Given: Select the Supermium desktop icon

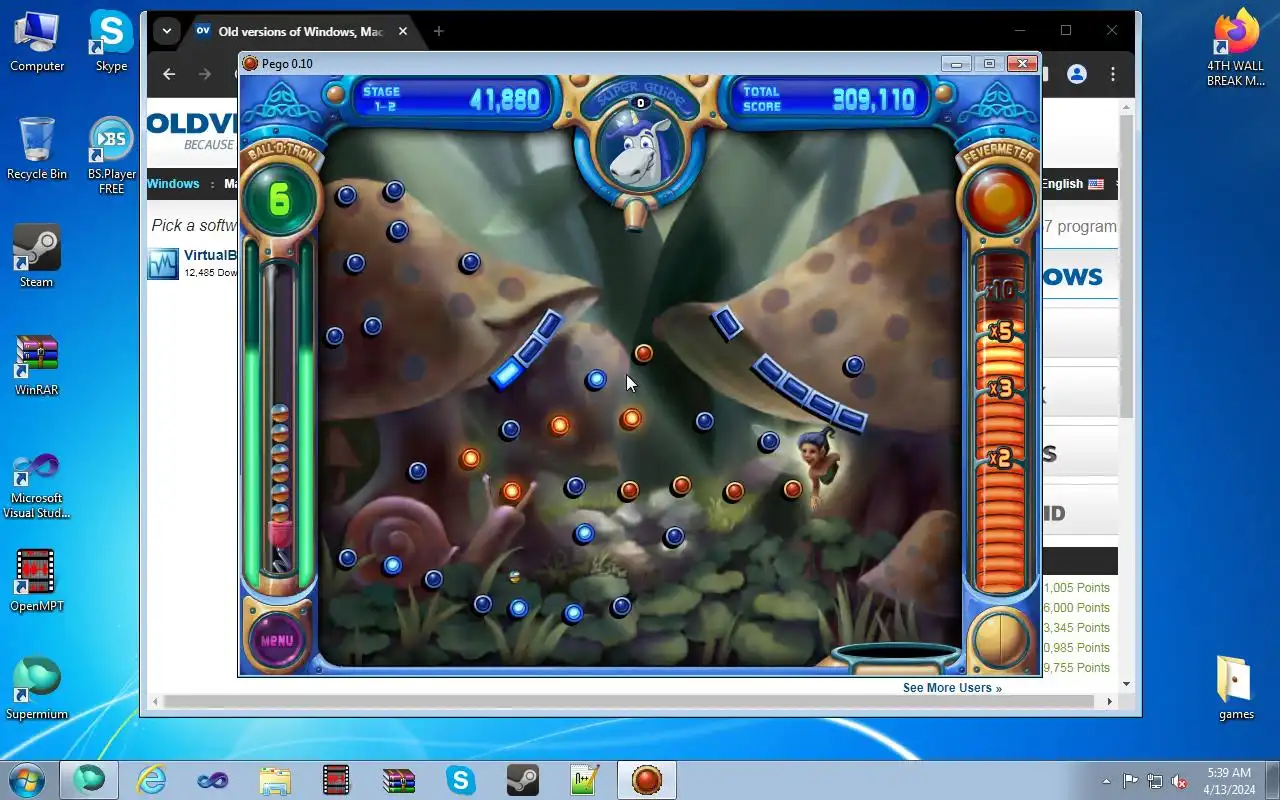Looking at the screenshot, I should point(37,688).
